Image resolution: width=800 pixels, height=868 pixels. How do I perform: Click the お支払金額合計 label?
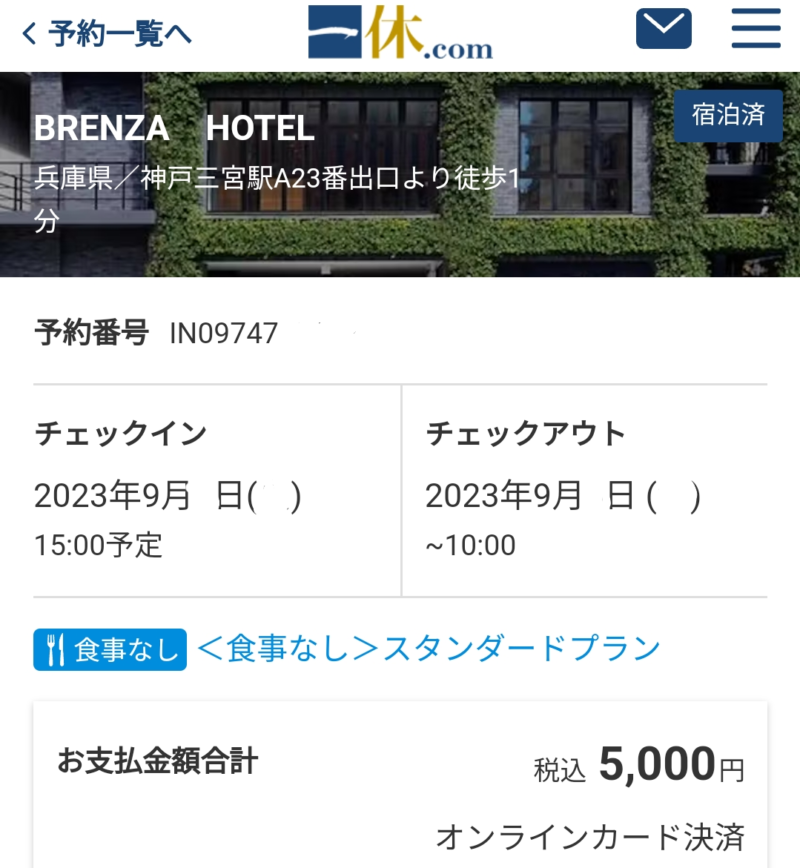point(158,762)
